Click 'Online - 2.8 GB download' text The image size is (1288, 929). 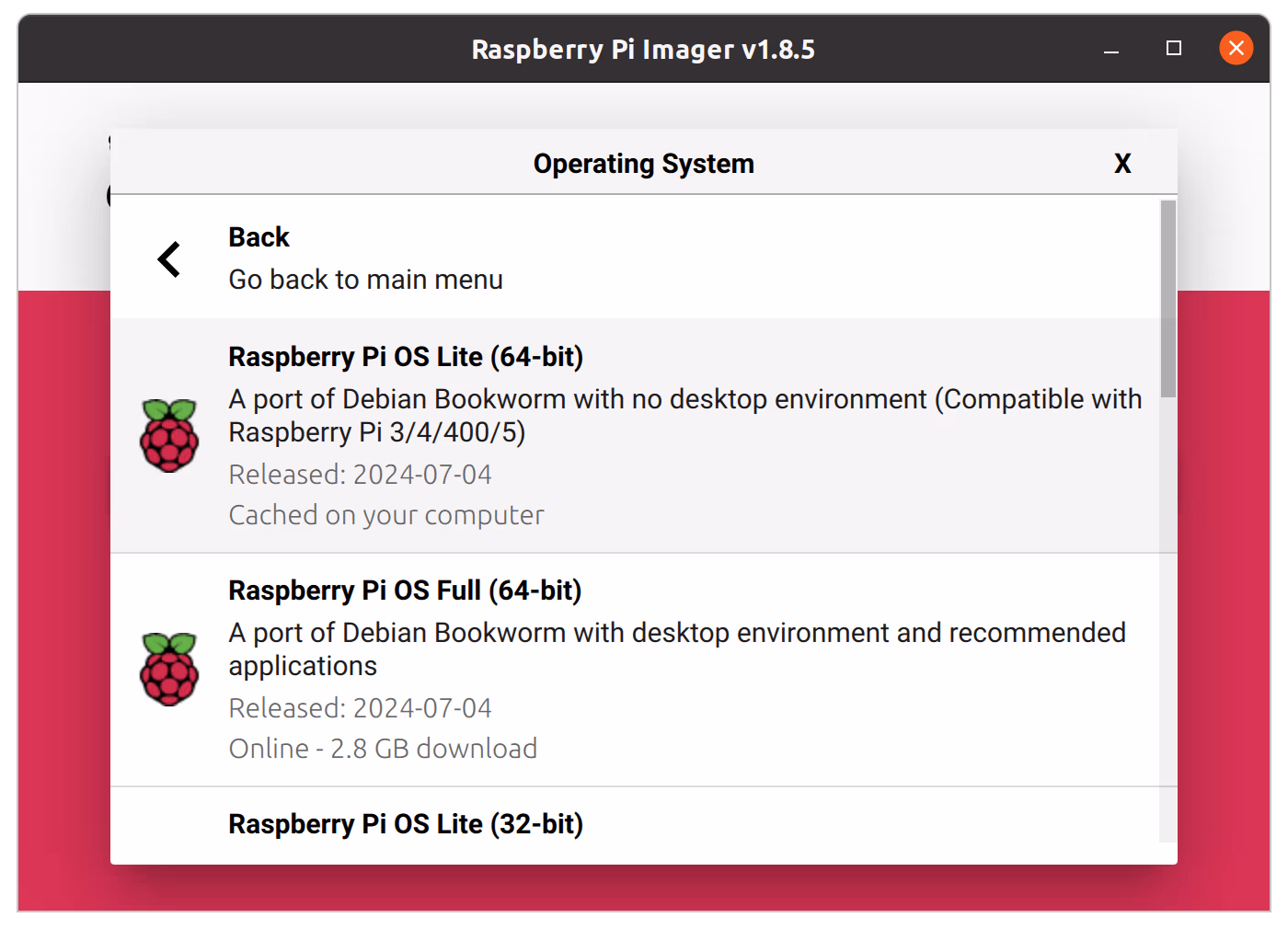(x=383, y=749)
